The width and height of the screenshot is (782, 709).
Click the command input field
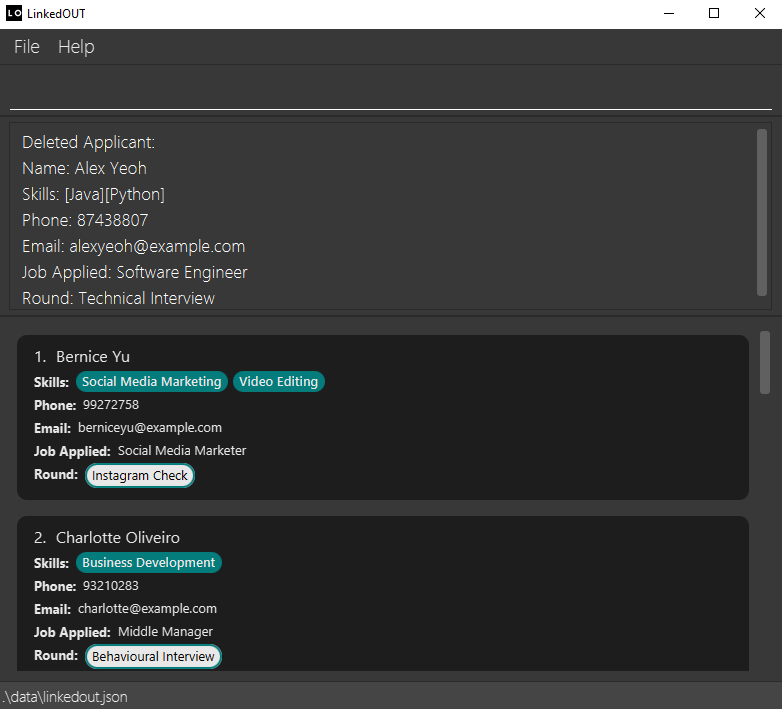(x=390, y=92)
